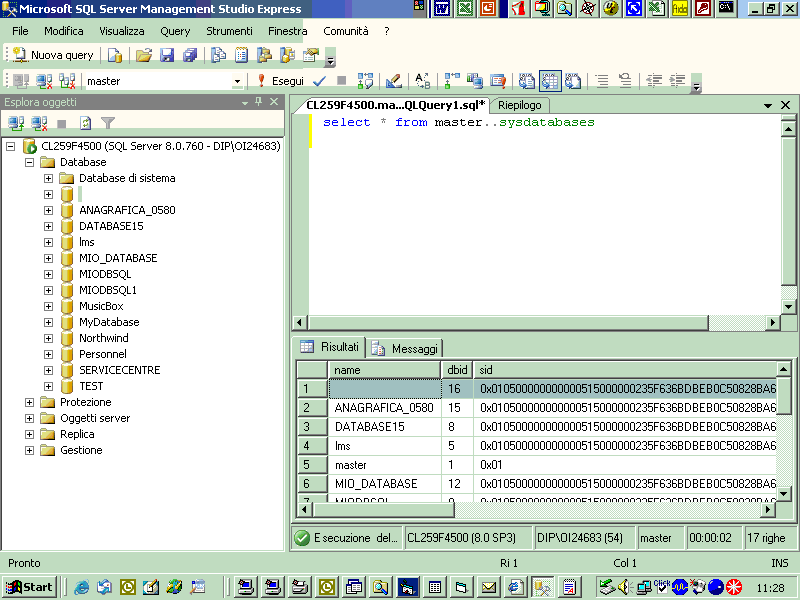Viewport: 800px width, 600px height.
Task: Display the estimated execution plan
Action: (365, 81)
